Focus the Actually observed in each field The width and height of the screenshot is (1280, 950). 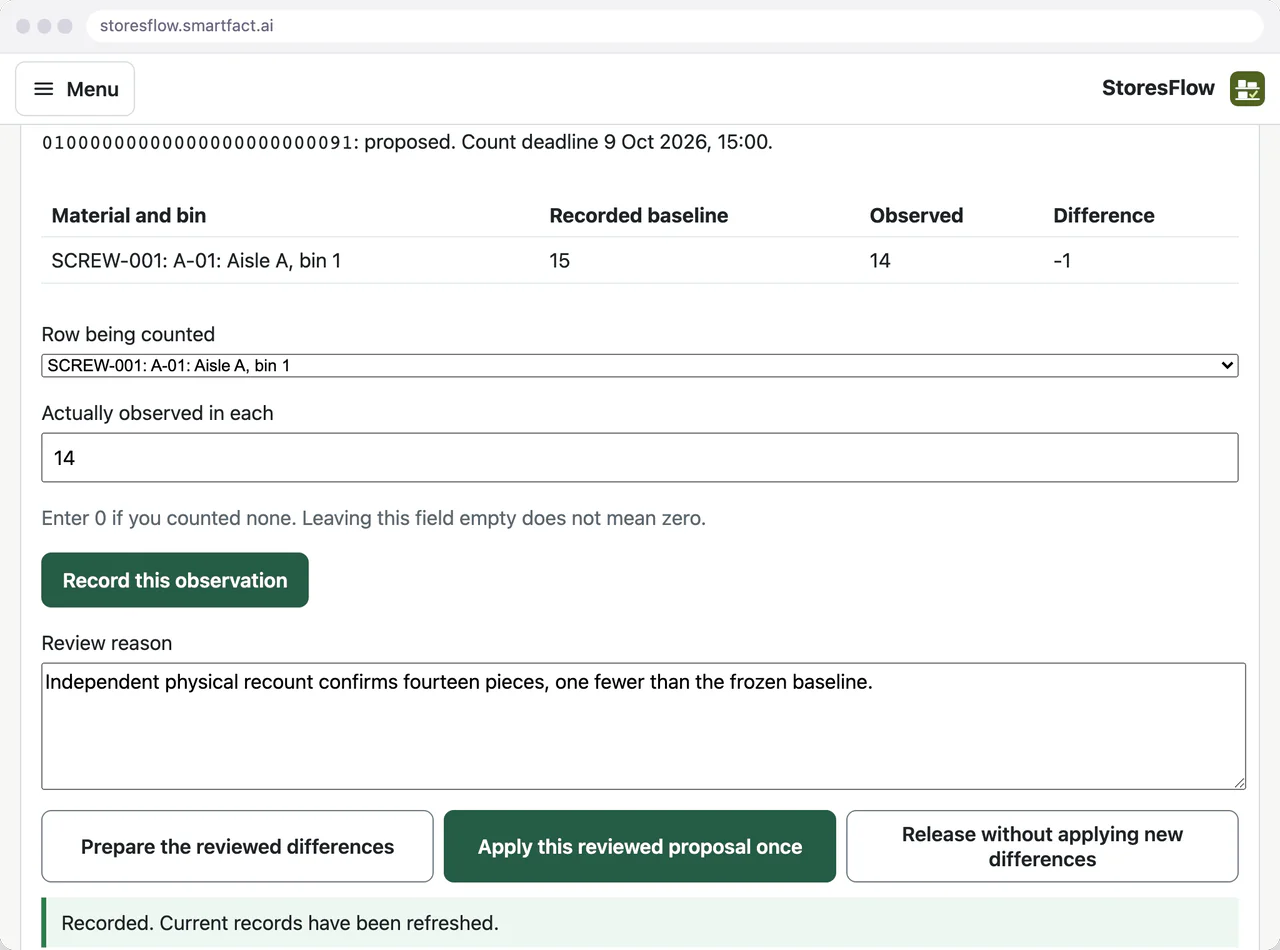pos(640,458)
